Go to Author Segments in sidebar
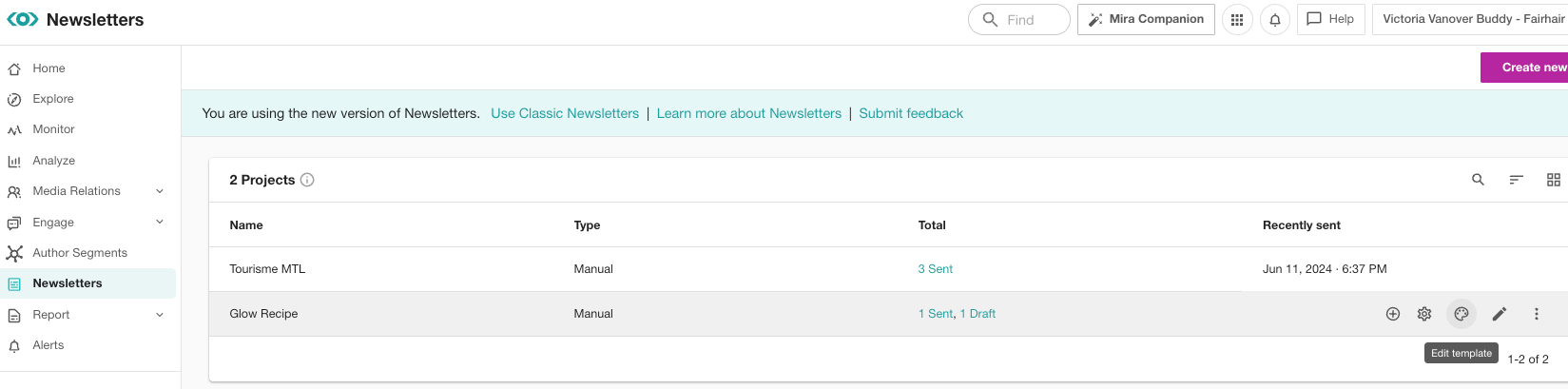Screen dimensions: 1568x389 80,253
